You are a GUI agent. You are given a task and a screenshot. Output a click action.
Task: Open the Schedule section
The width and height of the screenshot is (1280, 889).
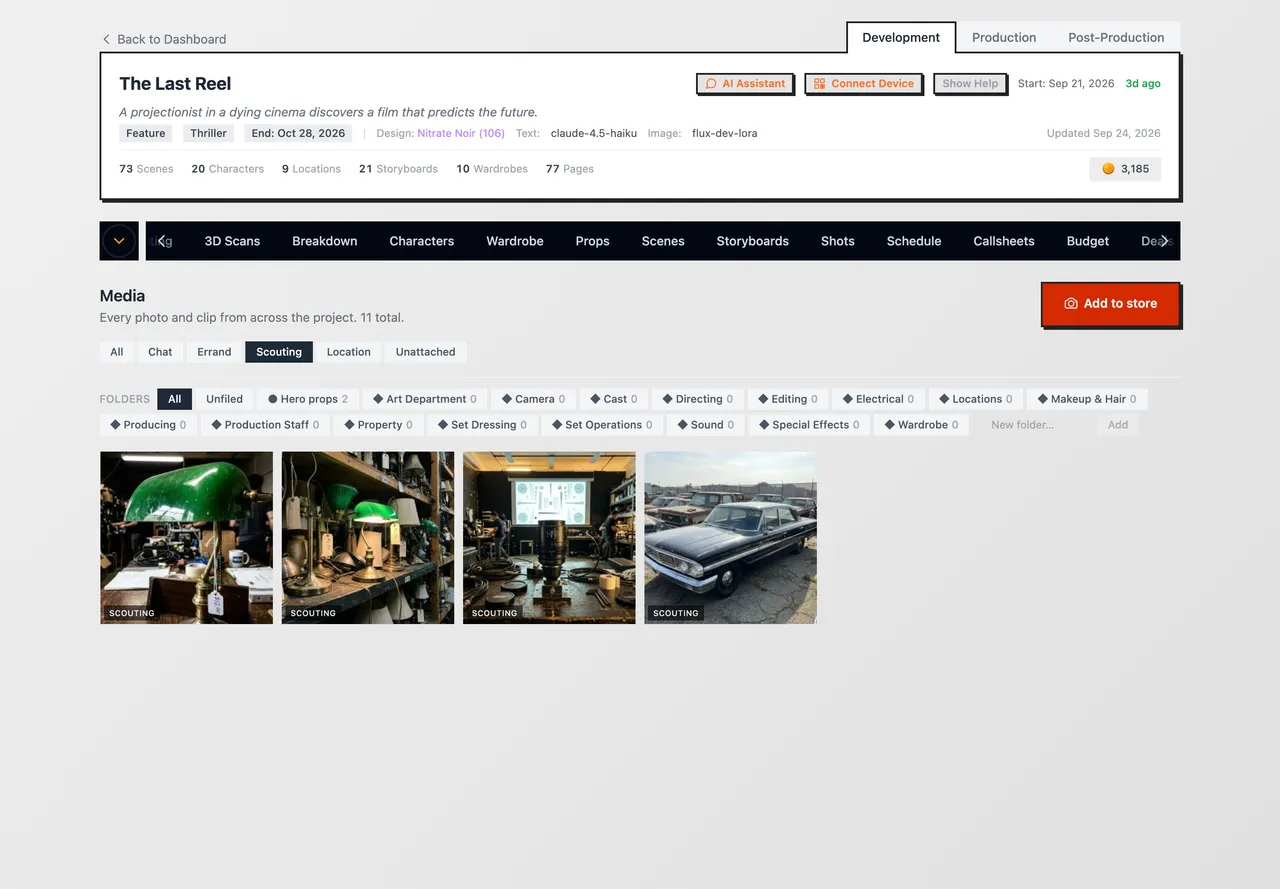914,241
